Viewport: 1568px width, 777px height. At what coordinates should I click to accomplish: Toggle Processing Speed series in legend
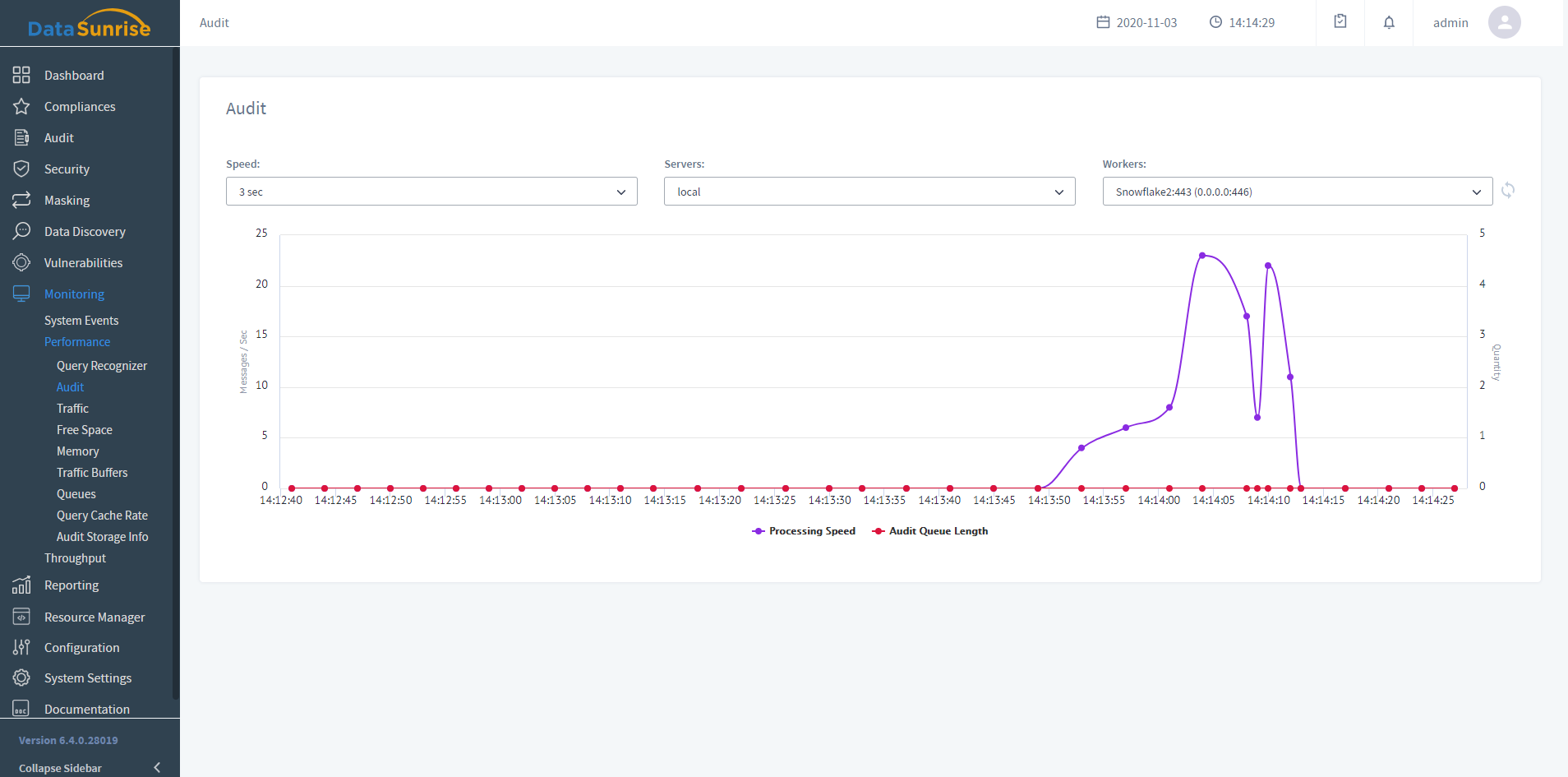coord(804,531)
